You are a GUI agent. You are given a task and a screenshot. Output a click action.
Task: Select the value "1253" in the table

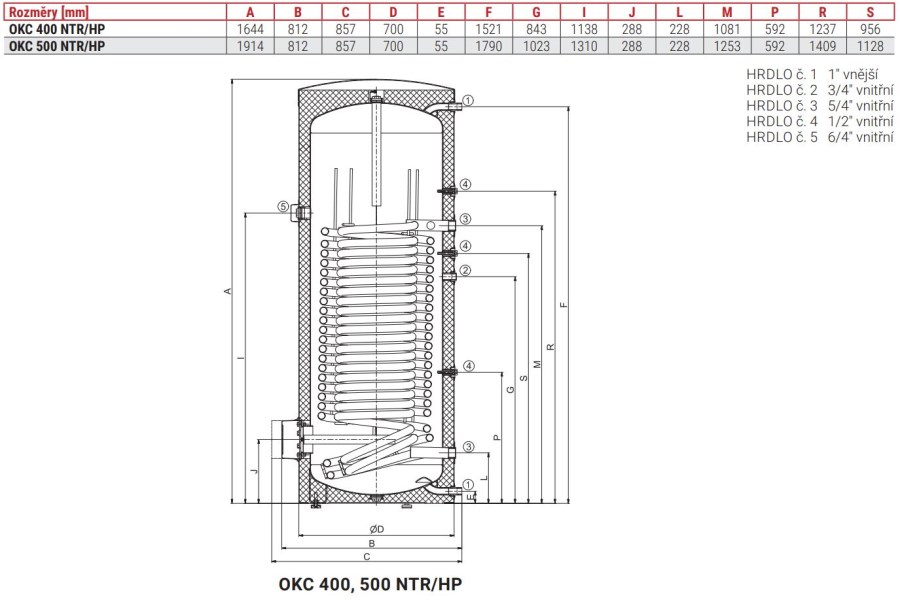click(727, 46)
